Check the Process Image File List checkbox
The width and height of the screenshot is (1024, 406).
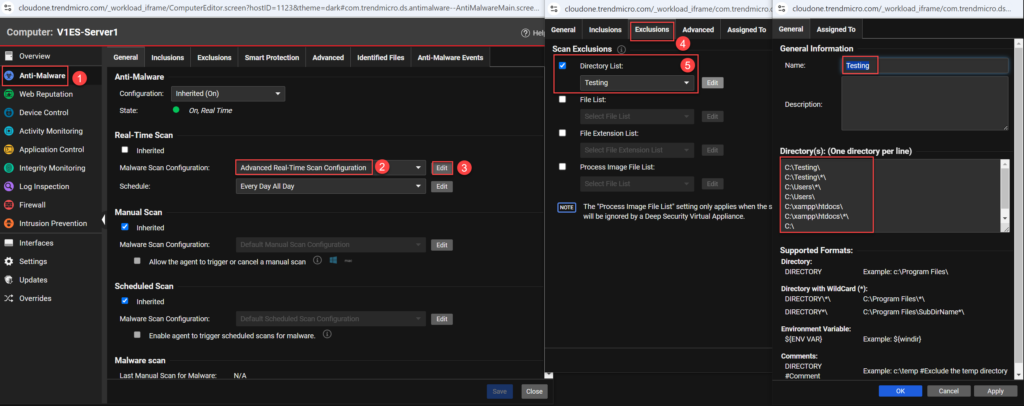(x=562, y=166)
